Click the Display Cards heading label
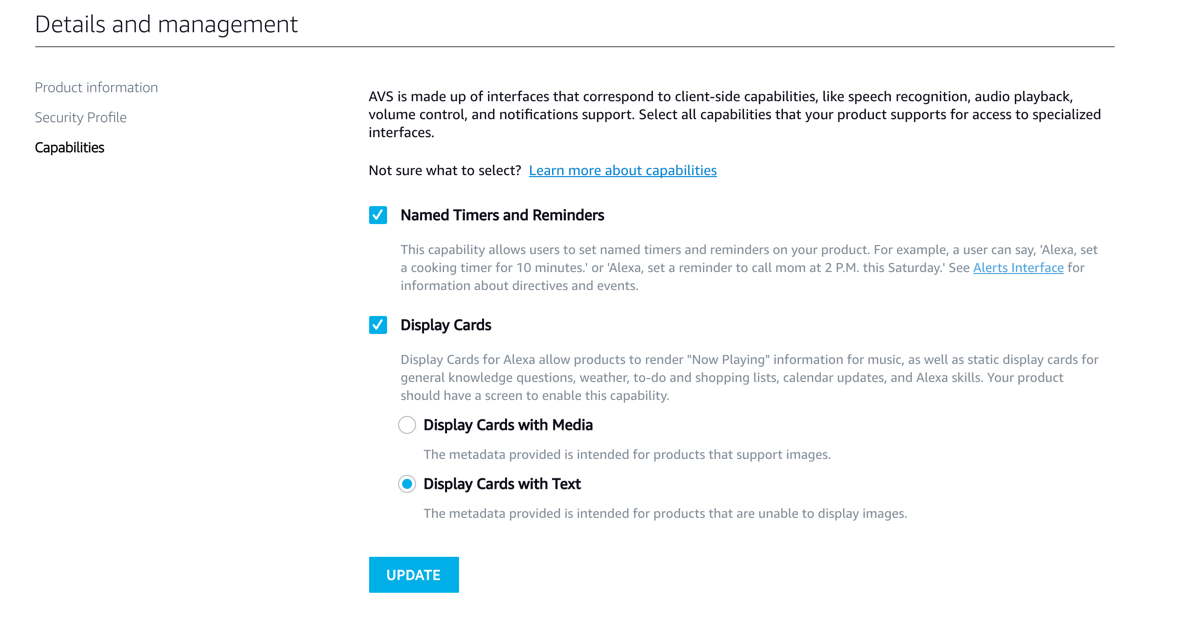This screenshot has width=1179, height=624. (x=446, y=325)
